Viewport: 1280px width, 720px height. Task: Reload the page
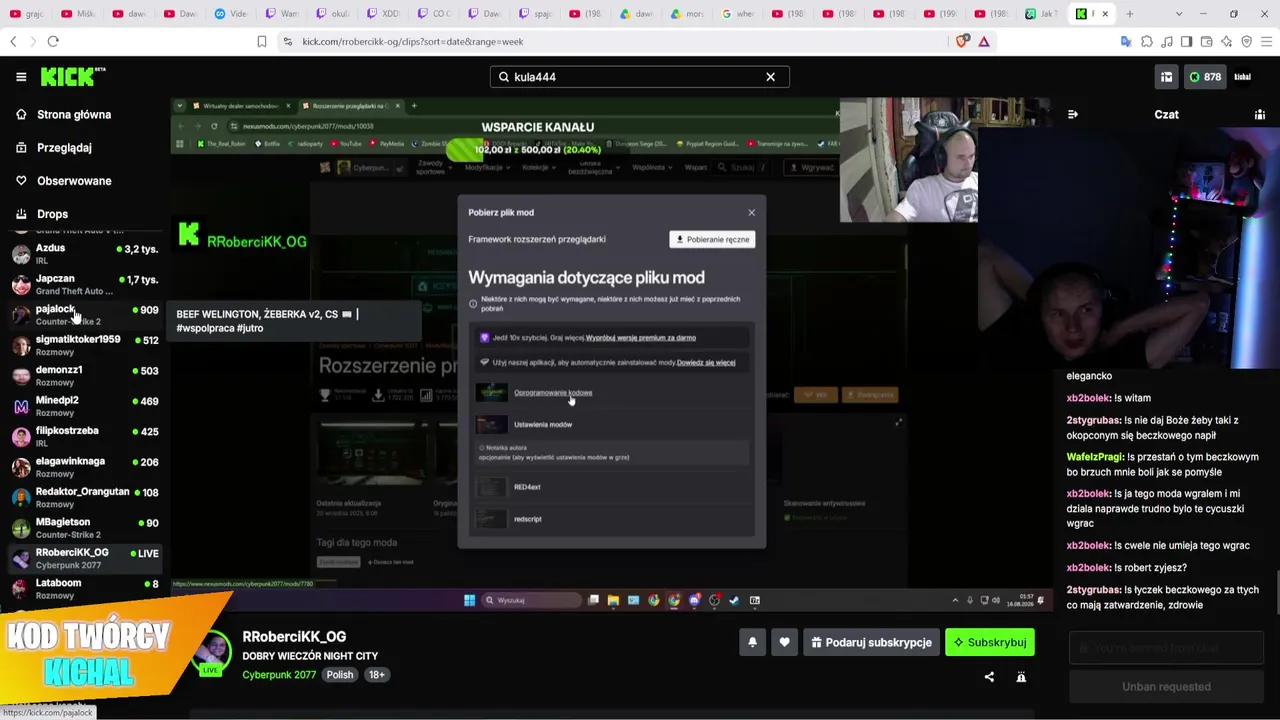pyautogui.click(x=53, y=42)
